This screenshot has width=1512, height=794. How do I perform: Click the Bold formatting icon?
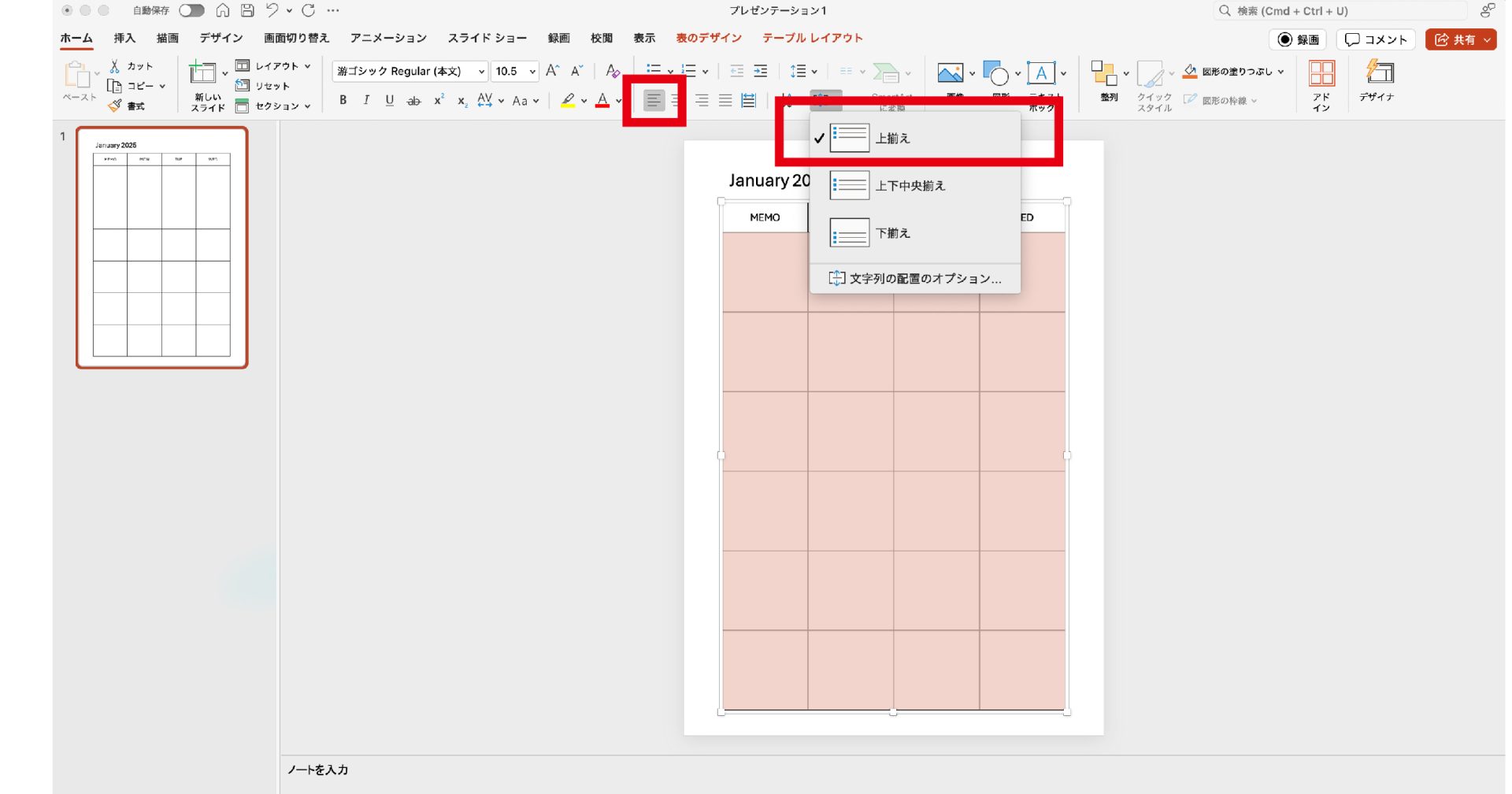(x=343, y=100)
